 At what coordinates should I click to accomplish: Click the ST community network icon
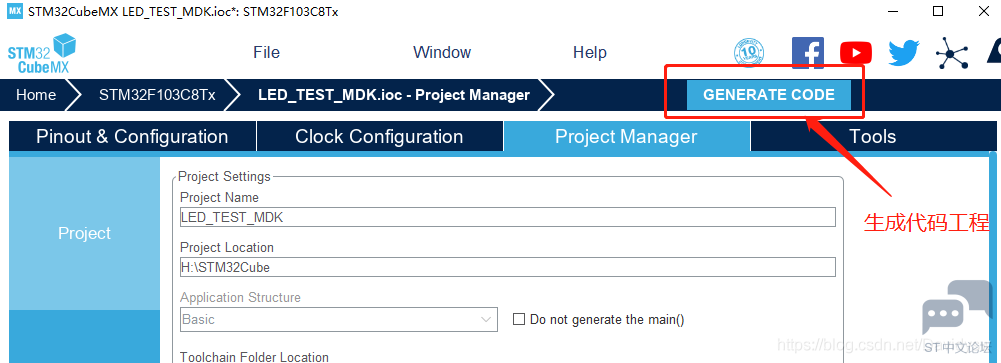click(x=952, y=53)
